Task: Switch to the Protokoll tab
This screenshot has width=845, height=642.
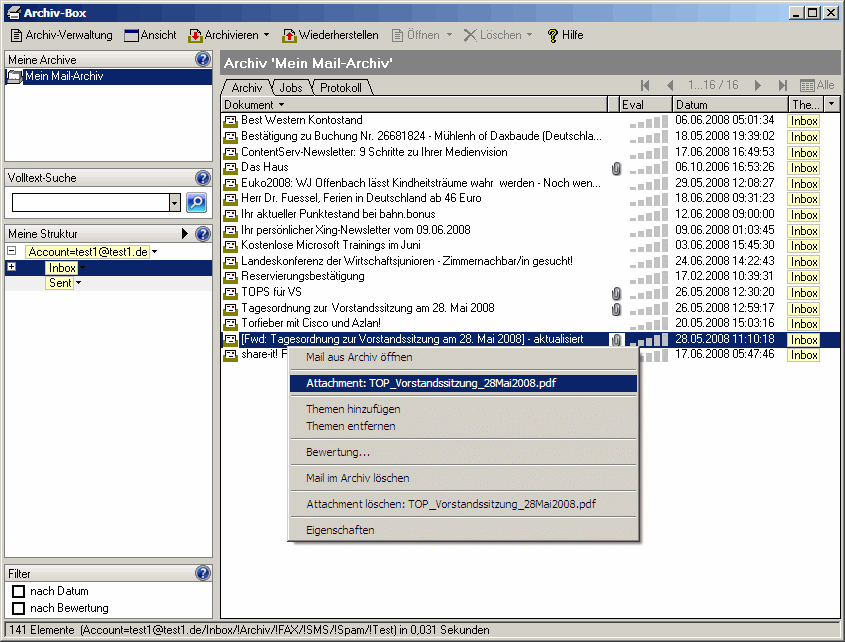Action: click(x=340, y=88)
